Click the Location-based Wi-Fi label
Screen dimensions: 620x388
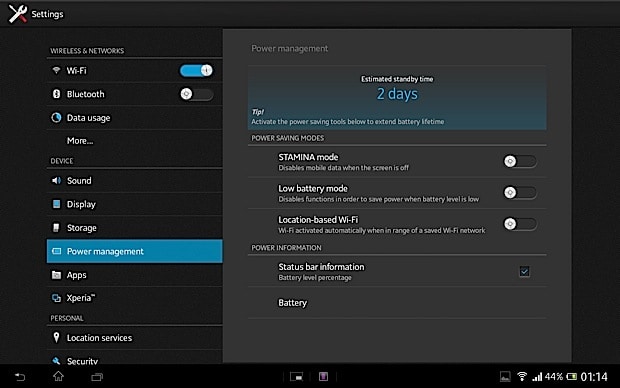point(318,220)
